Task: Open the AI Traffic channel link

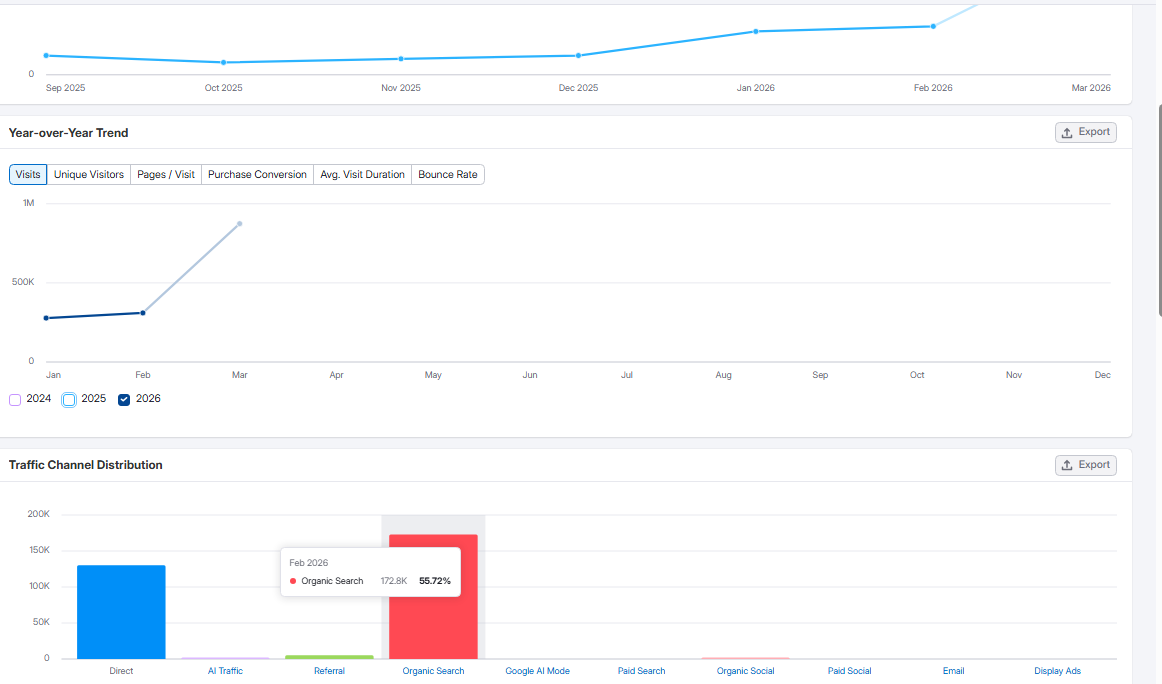Action: [225, 671]
